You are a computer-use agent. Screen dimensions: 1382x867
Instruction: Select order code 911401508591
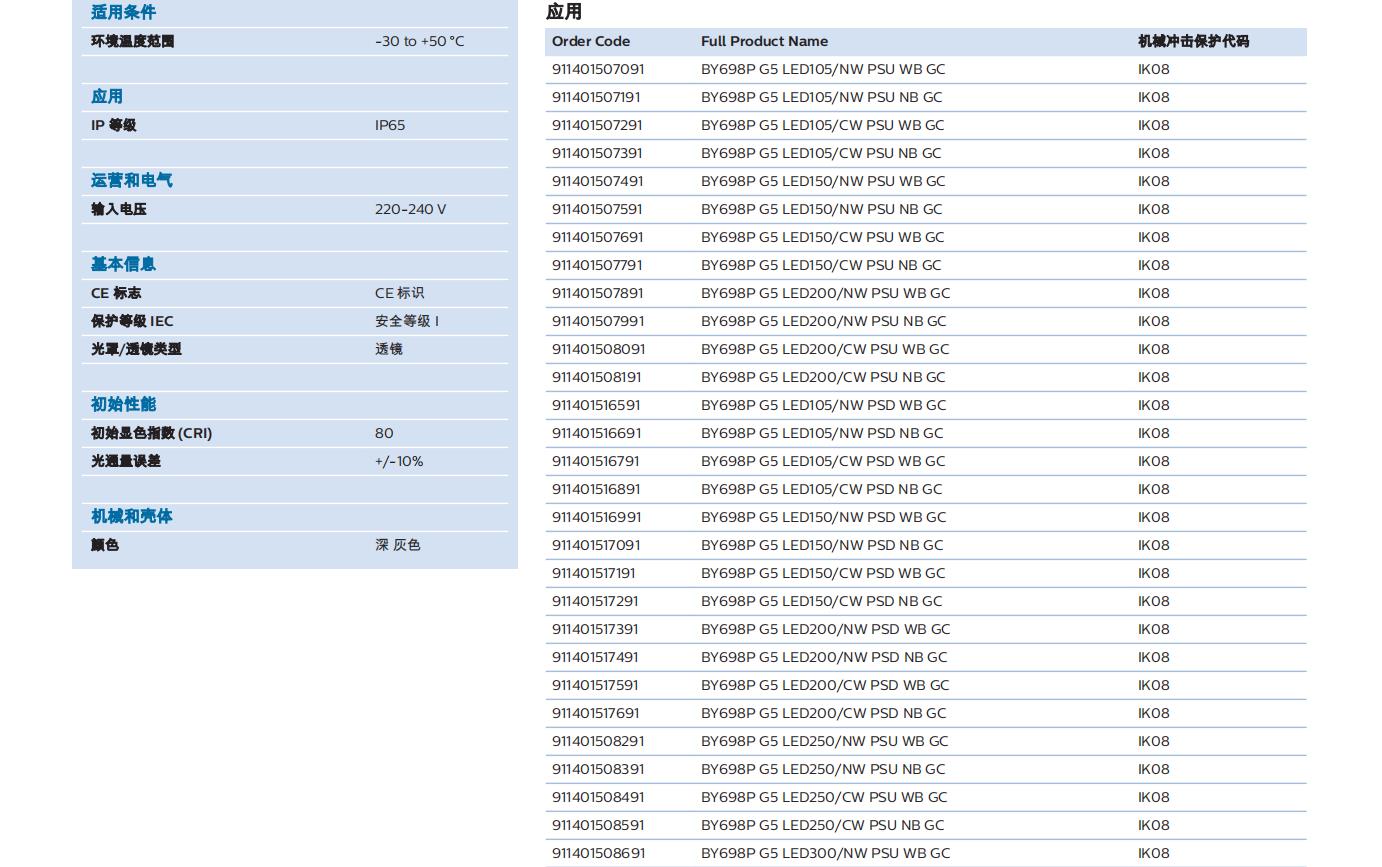[598, 825]
